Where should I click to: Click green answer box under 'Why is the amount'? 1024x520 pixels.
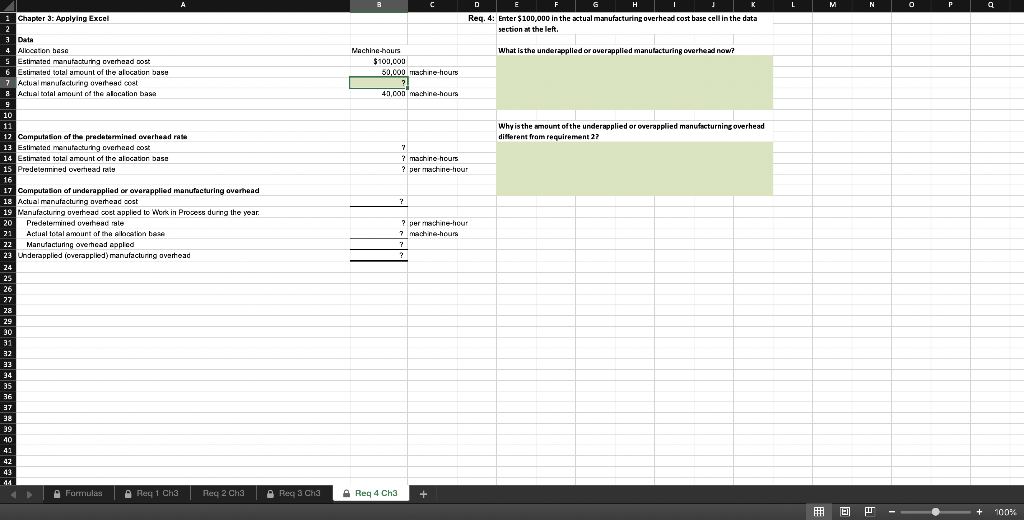point(634,169)
